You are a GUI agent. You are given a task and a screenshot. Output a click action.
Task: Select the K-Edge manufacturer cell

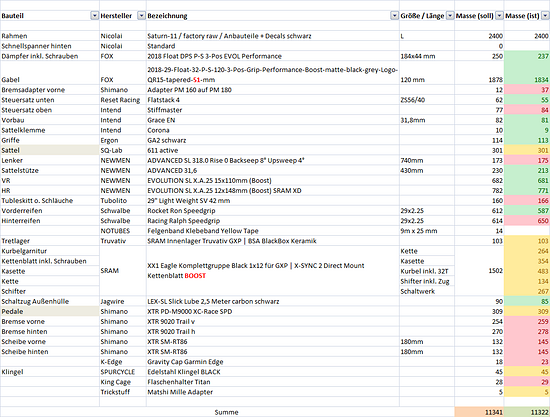pyautogui.click(x=123, y=362)
